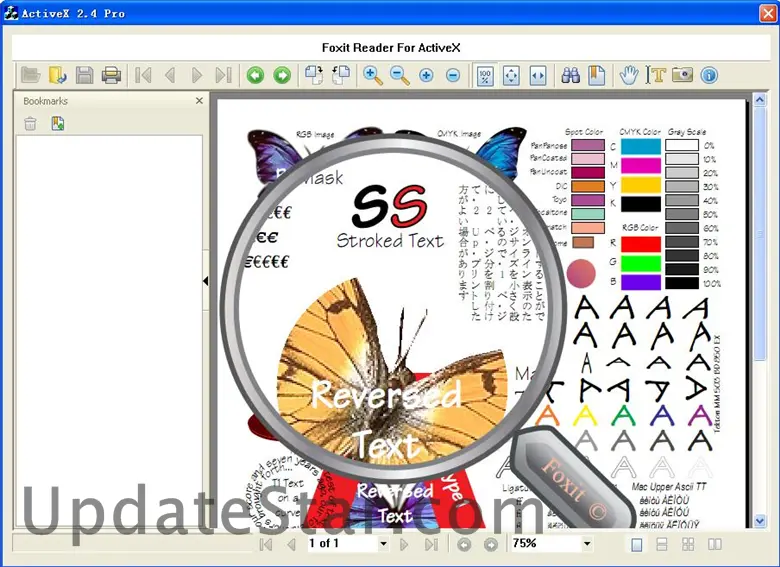Add new bookmark icon in Bookmarks panel

(58, 123)
